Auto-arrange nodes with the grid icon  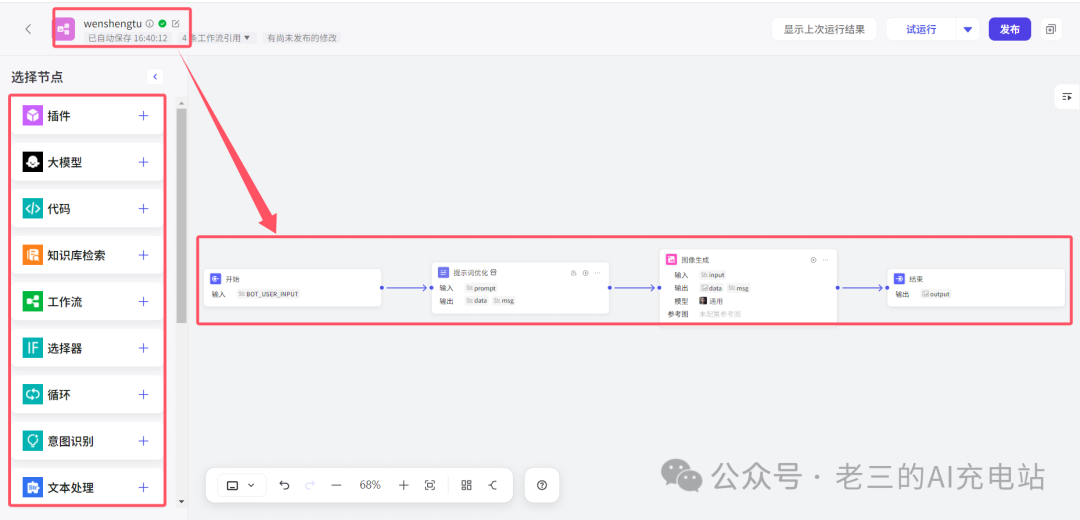(x=466, y=485)
